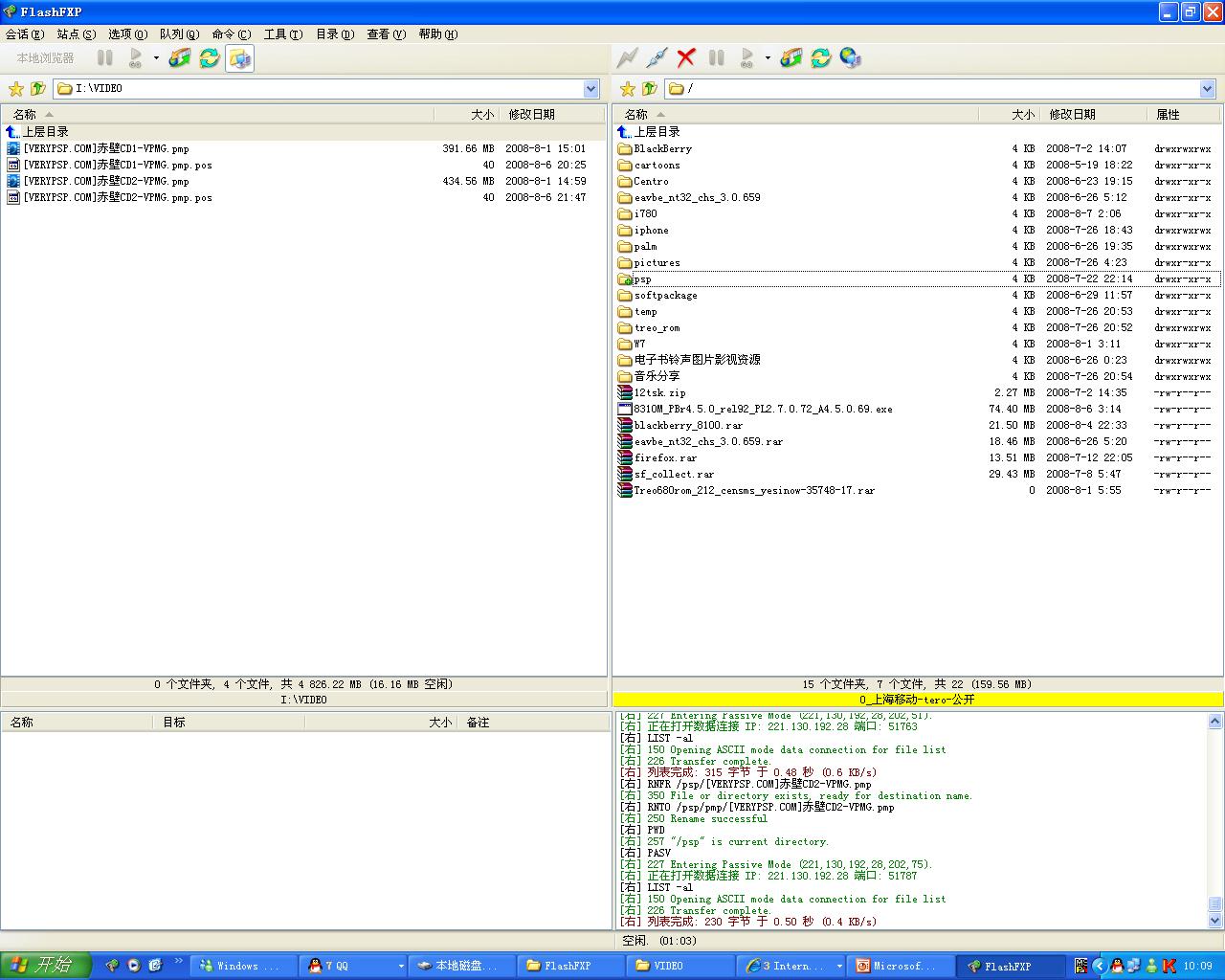Screen dimensions: 1225x980
Task: Open the left transfer queue dropdown arrow
Action: pyautogui.click(x=156, y=58)
